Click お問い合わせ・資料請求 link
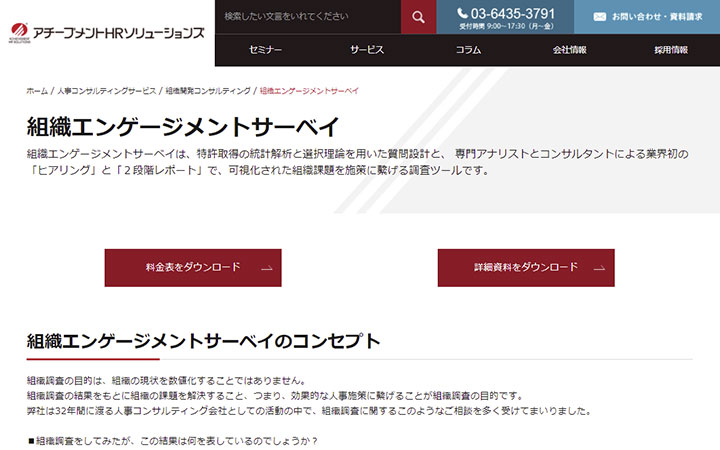 (x=647, y=17)
